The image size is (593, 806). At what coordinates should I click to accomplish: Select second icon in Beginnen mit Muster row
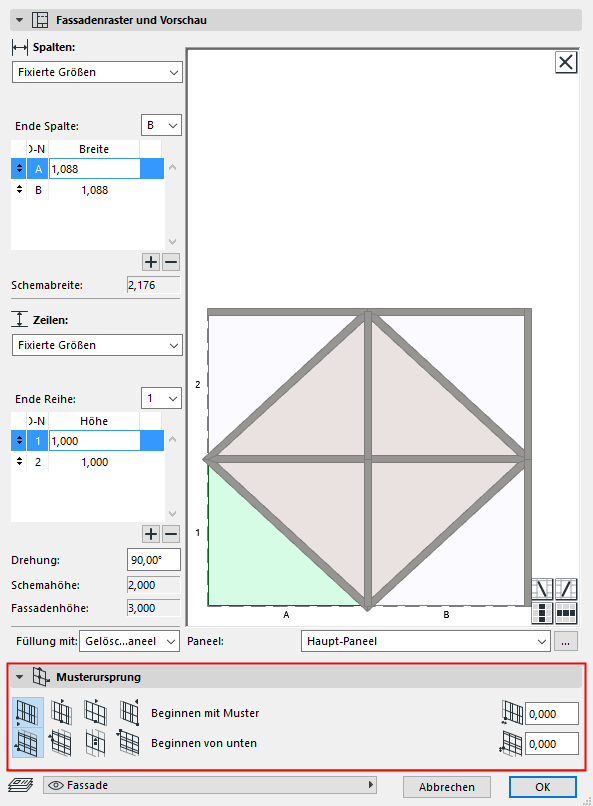point(61,712)
